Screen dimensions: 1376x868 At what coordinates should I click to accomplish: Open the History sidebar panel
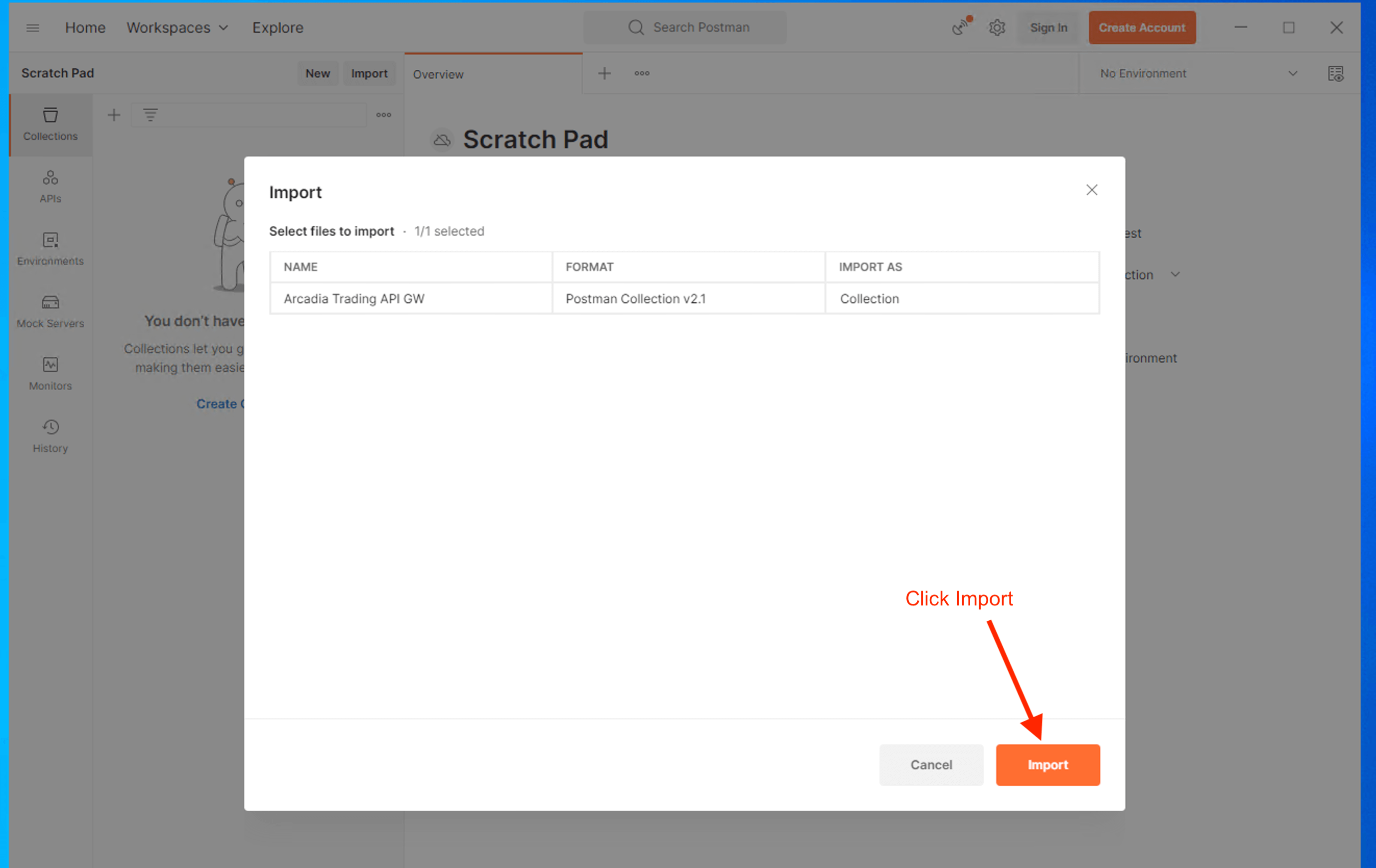(50, 435)
